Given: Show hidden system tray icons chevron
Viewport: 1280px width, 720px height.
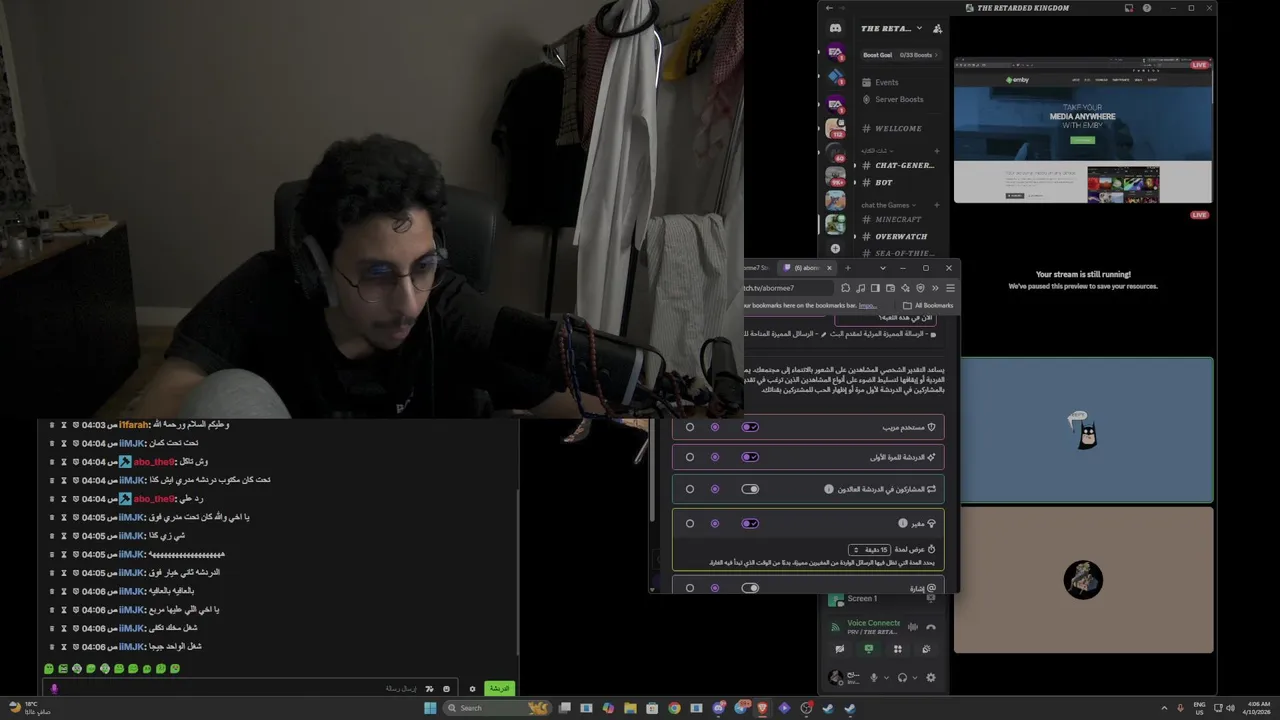Looking at the screenshot, I should tap(1164, 708).
